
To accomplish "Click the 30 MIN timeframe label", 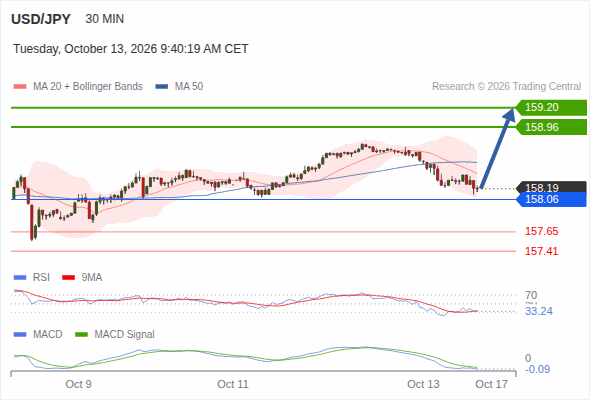I will (x=105, y=19).
